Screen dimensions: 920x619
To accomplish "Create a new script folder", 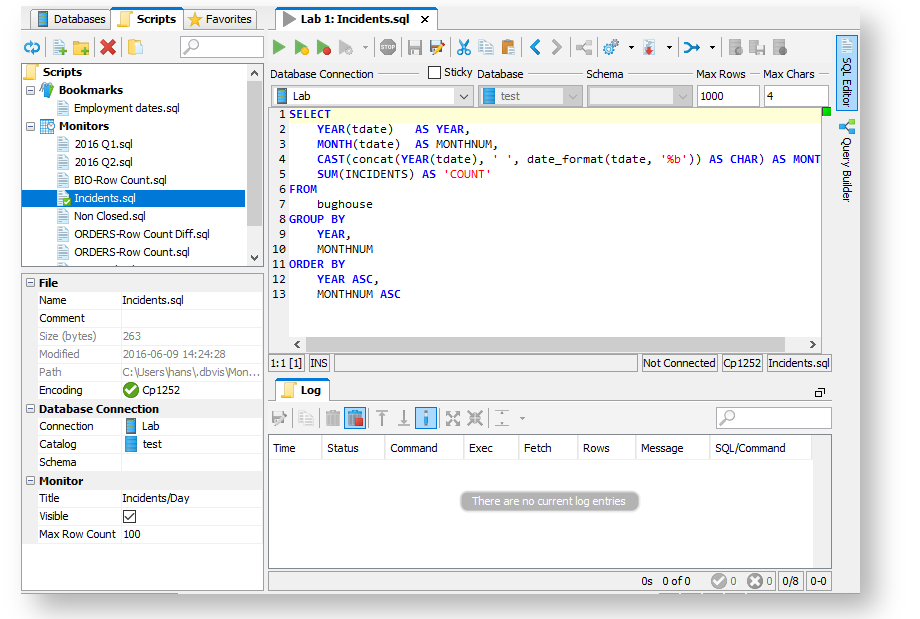I will coord(81,48).
